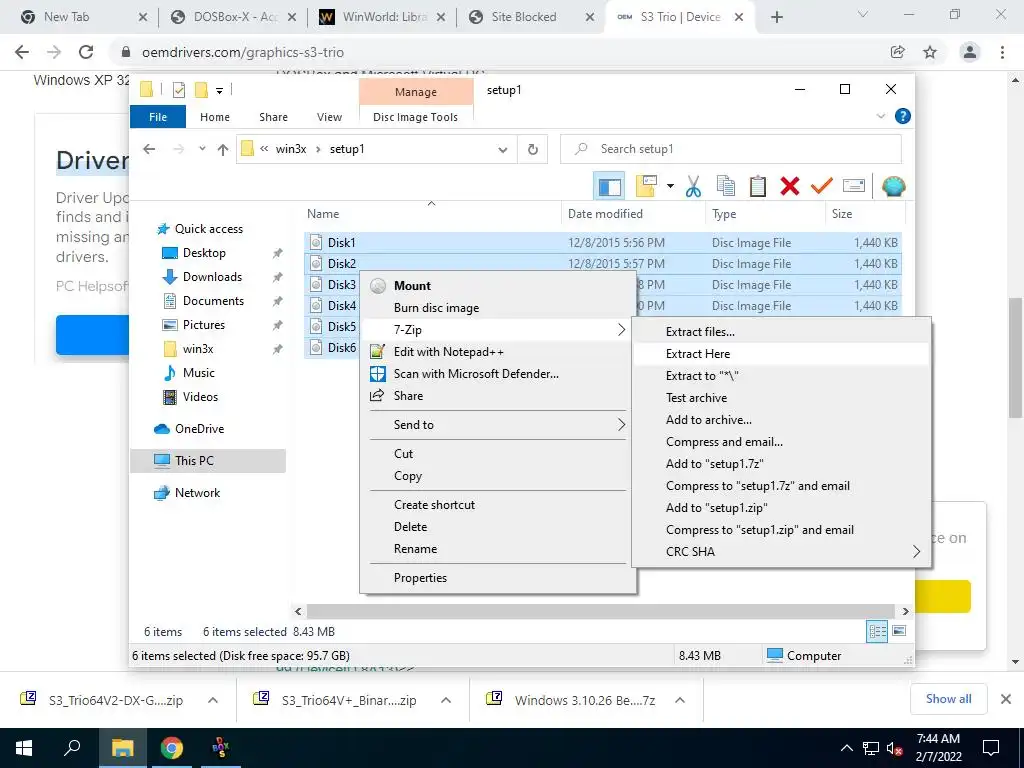The width and height of the screenshot is (1024, 768).
Task: Expand address bar history dropdown
Action: tap(503, 150)
